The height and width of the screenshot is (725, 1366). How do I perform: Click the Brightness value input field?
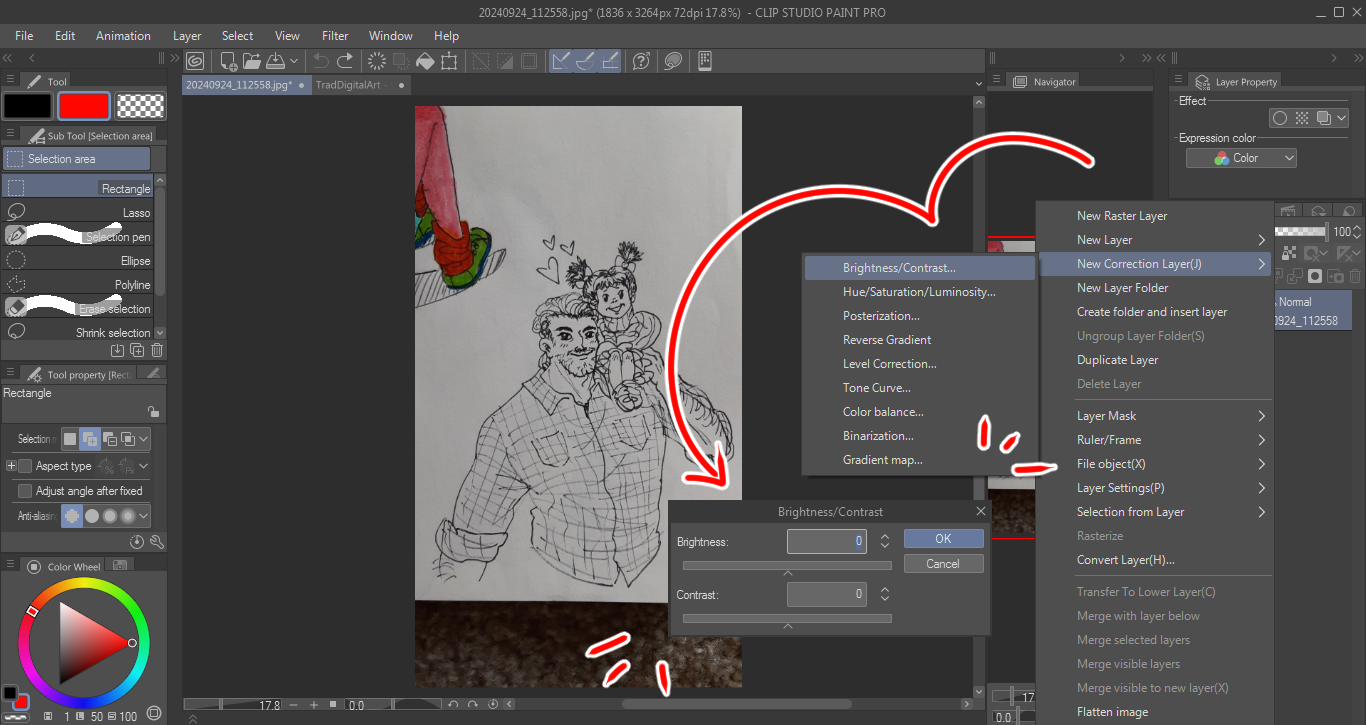click(827, 541)
